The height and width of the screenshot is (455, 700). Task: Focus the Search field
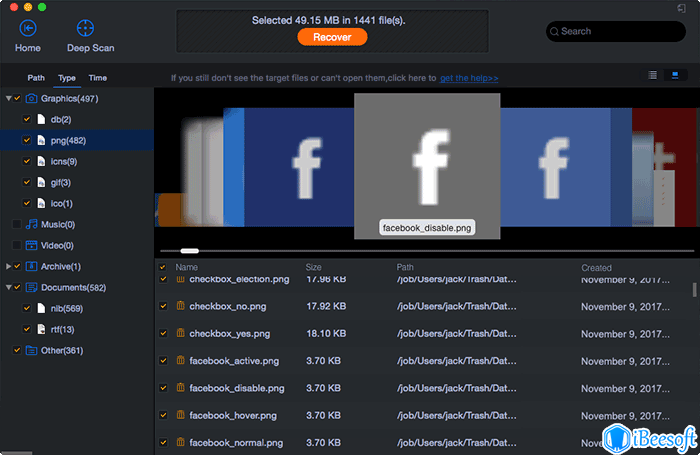(x=616, y=31)
